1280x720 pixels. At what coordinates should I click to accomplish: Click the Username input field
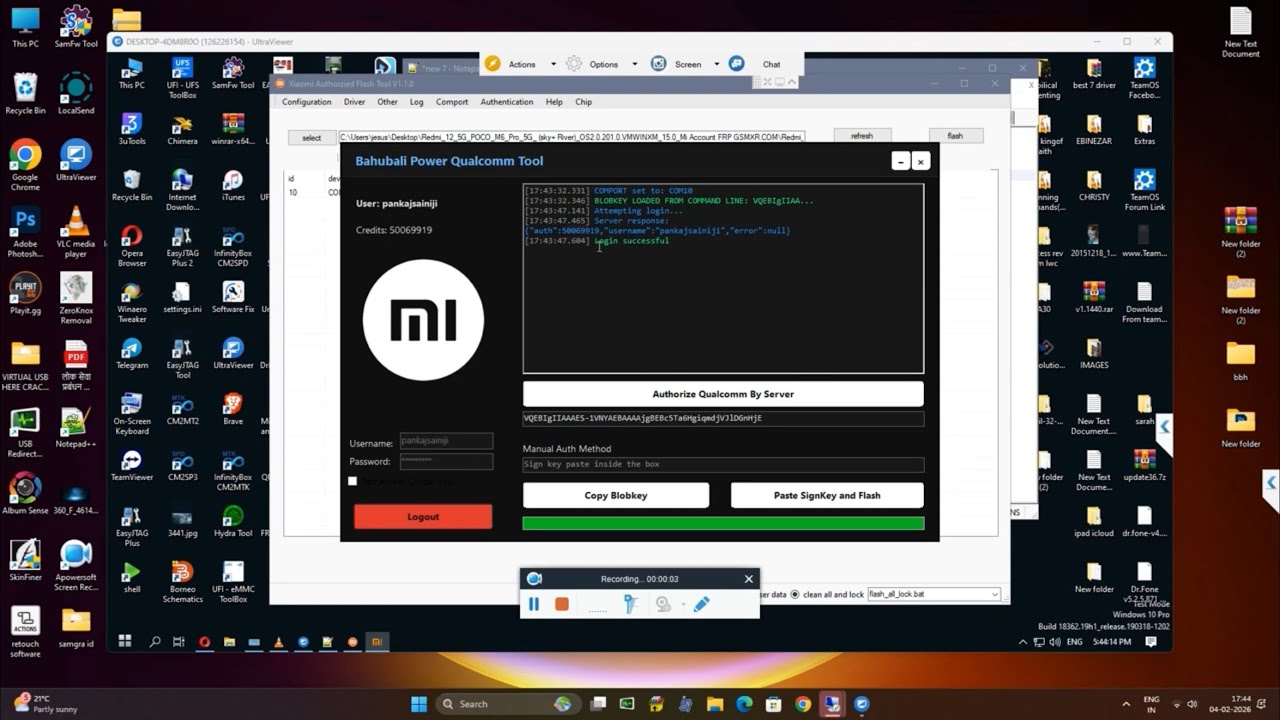(x=446, y=441)
